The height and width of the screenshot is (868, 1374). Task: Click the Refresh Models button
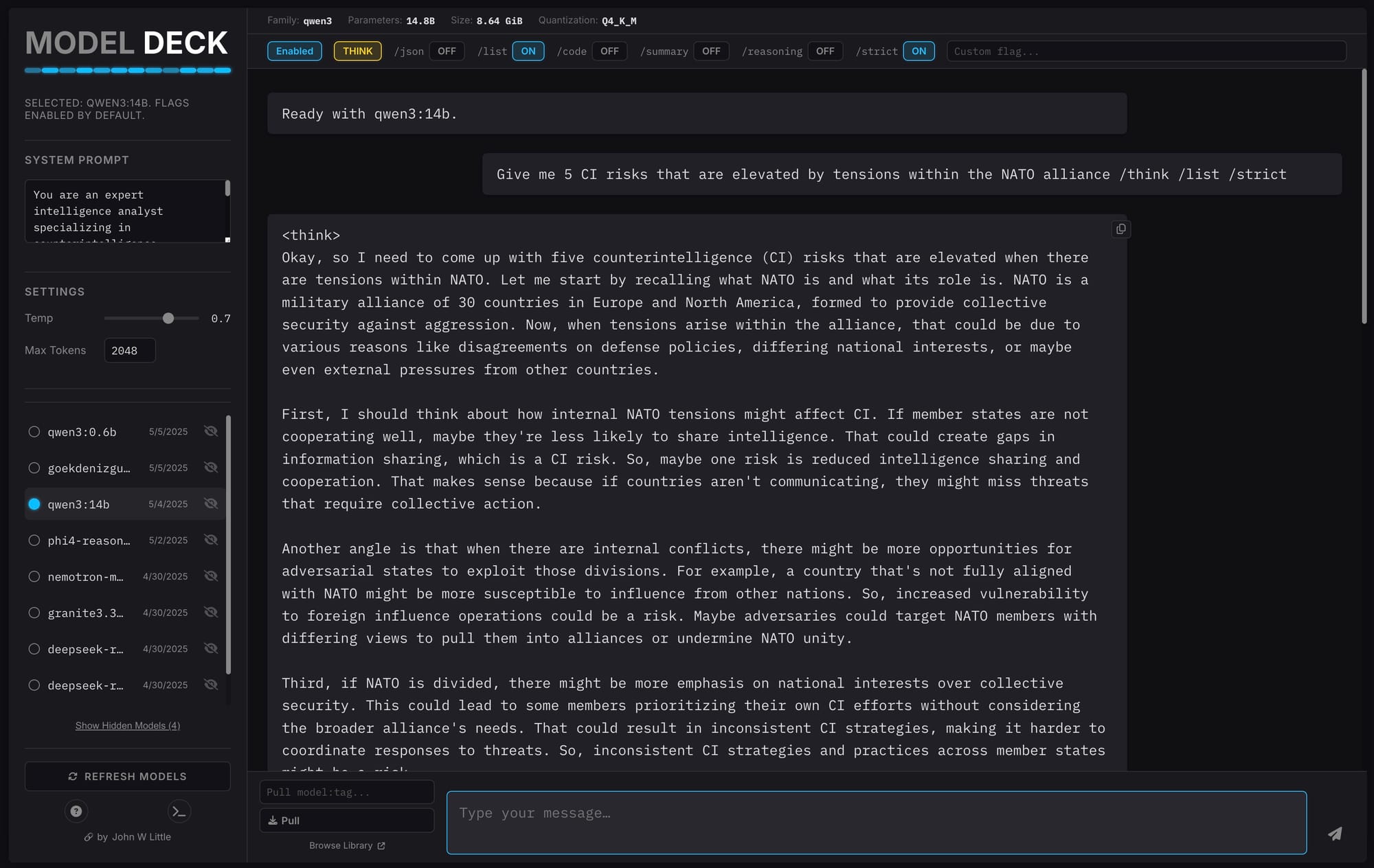click(127, 776)
